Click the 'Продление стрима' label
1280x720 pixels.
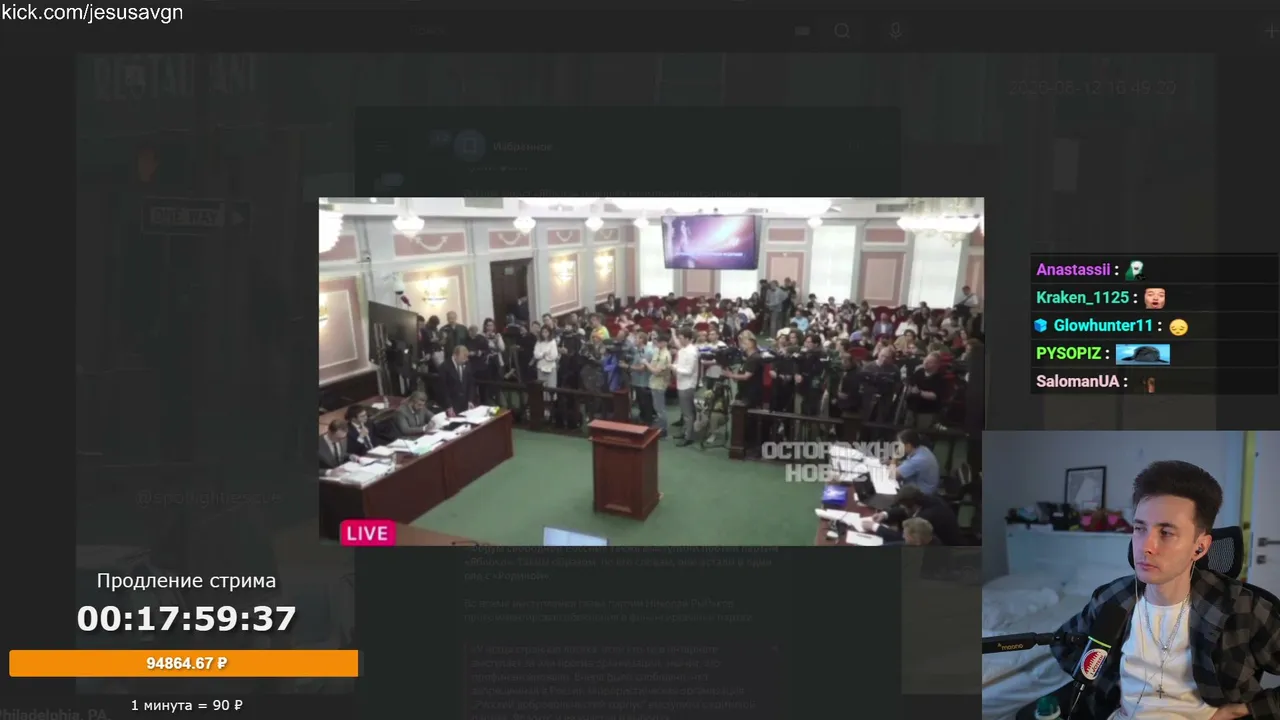186,581
